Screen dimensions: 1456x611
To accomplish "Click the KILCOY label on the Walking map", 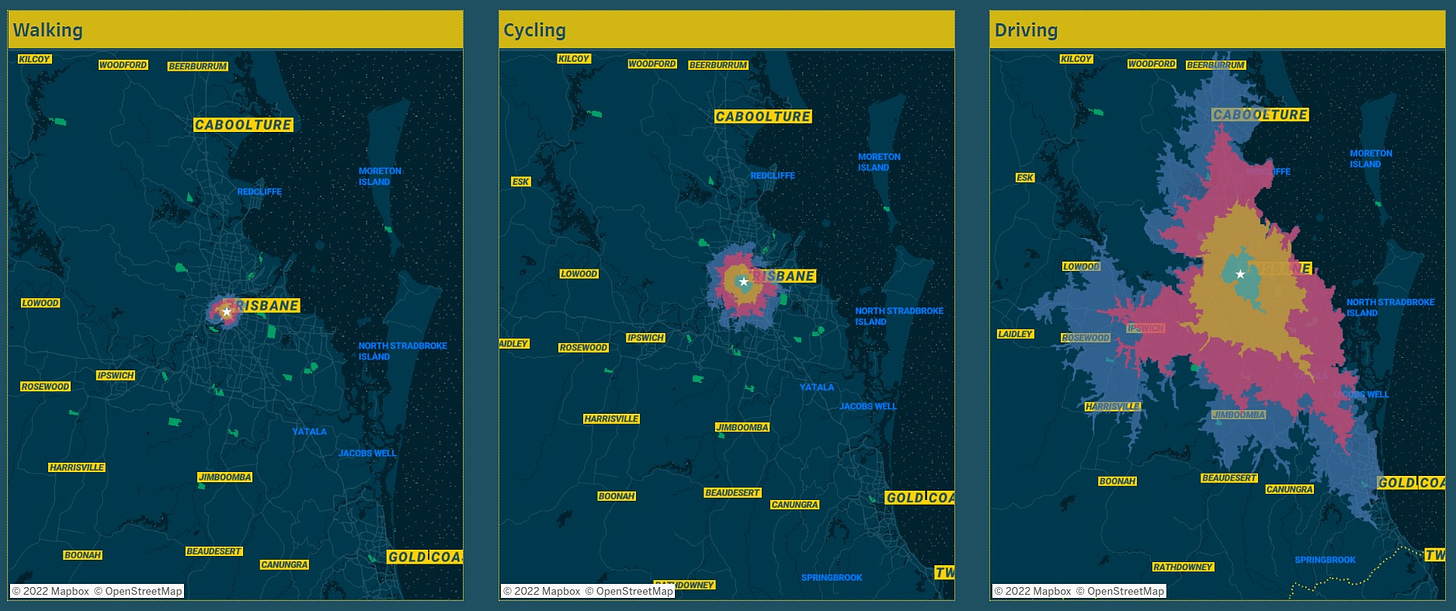I will point(33,58).
